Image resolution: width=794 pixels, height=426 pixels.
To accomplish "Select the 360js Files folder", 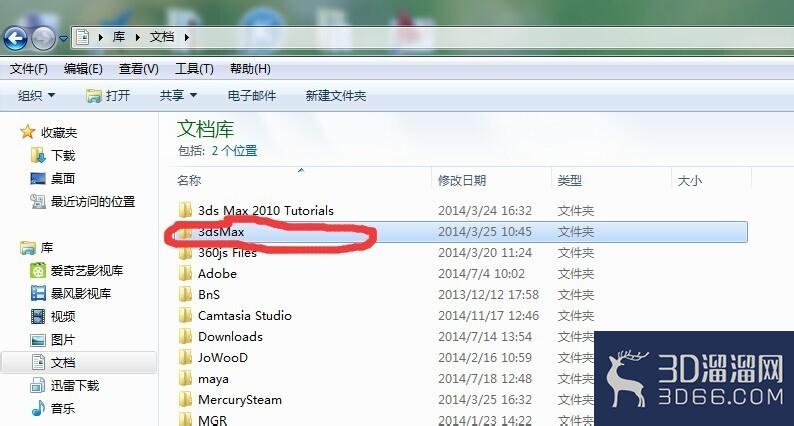I will (227, 252).
